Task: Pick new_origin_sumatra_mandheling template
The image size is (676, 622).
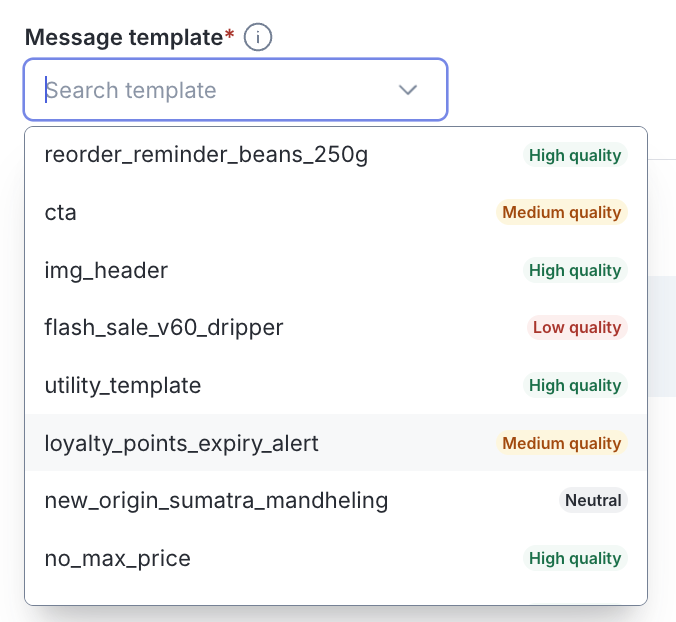Action: 336,500
